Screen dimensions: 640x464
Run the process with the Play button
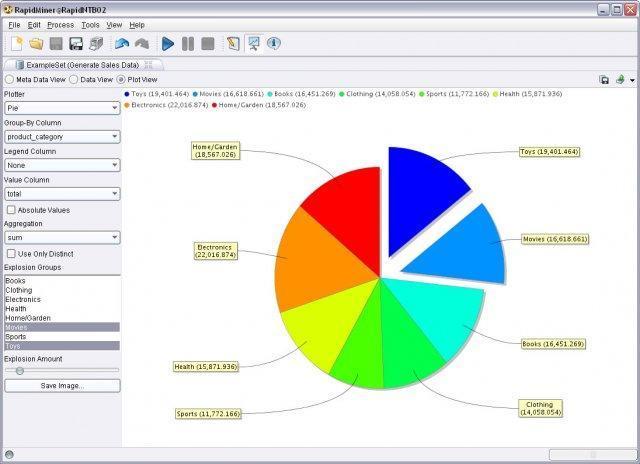(167, 43)
